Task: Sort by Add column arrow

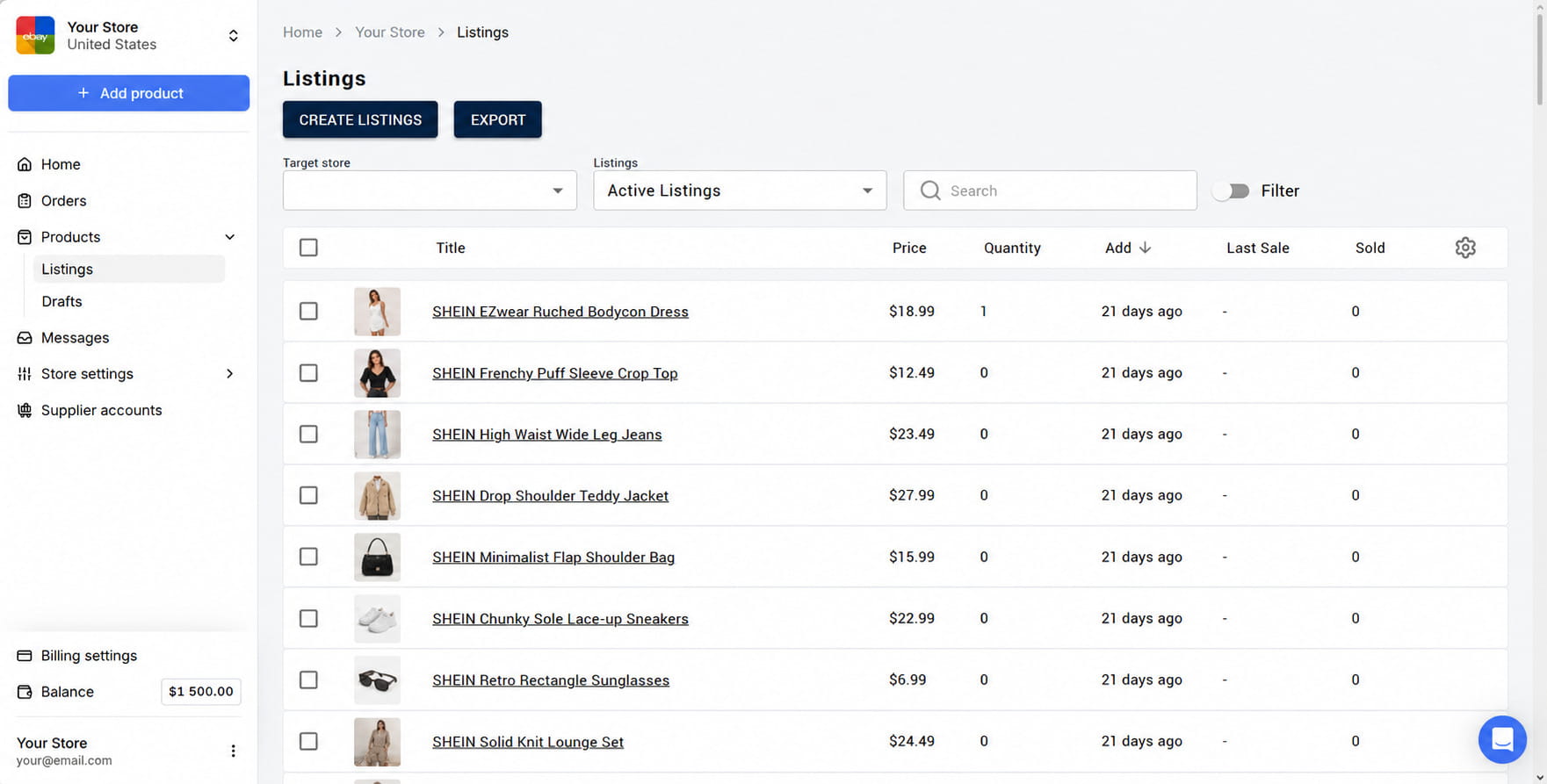Action: coord(1145,248)
